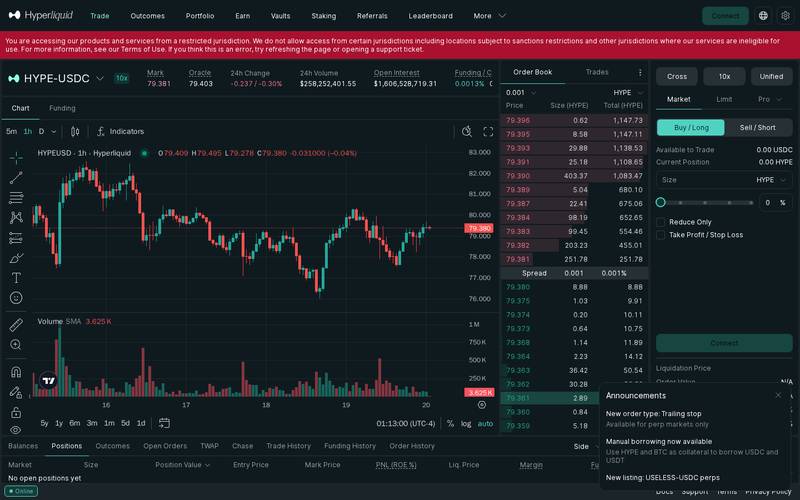Viewport: 800px width, 500px height.
Task: Lock all drawing tools
Action: 16,412
